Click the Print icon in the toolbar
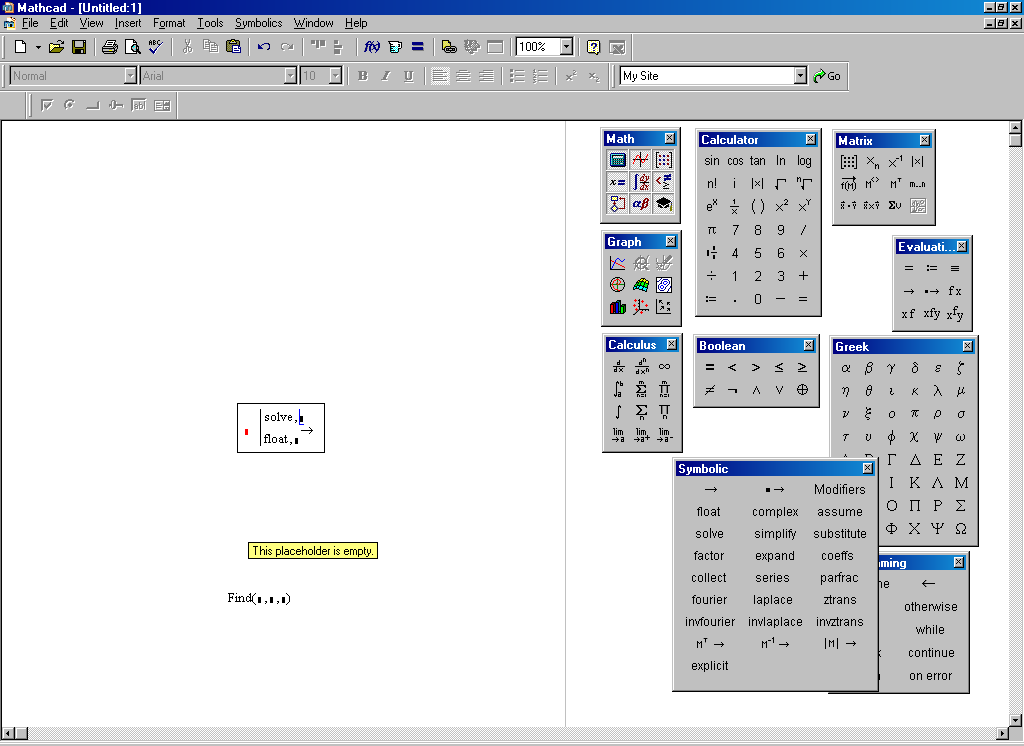The image size is (1024, 746). 110,47
